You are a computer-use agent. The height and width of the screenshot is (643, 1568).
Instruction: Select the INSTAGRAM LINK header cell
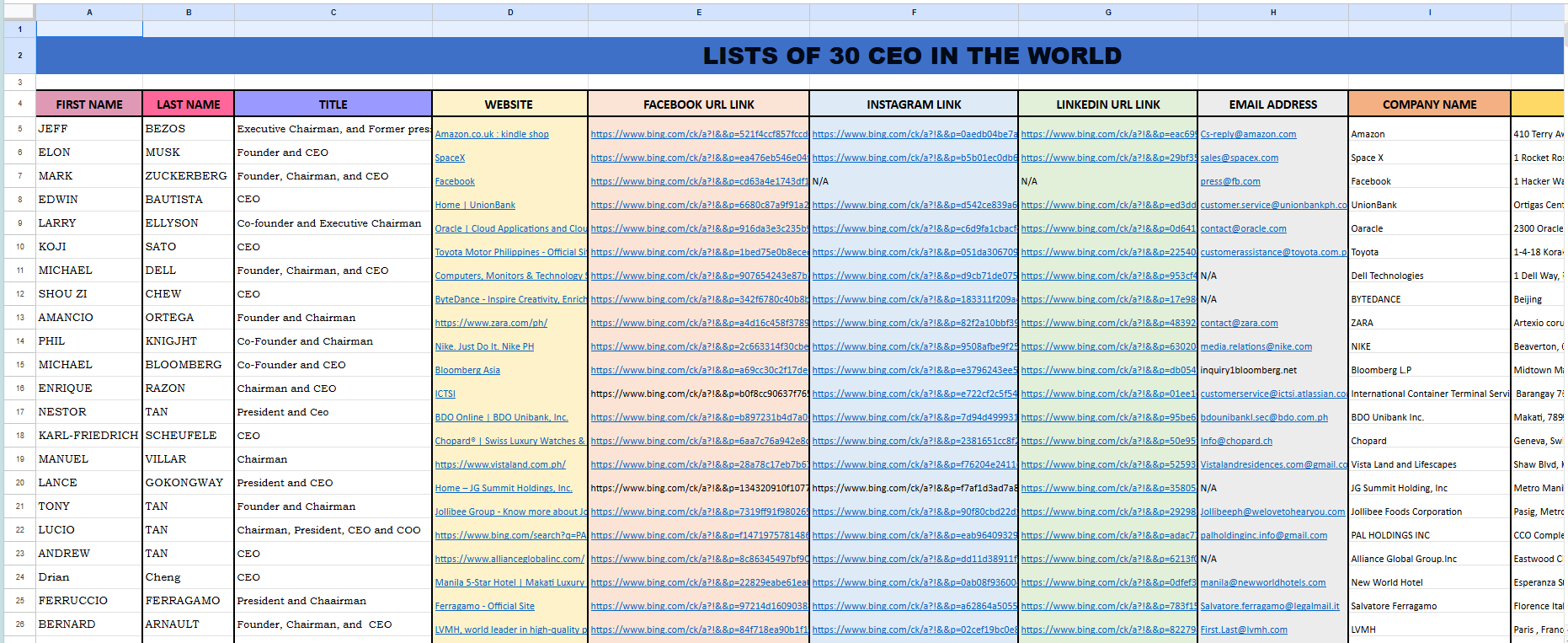tap(914, 104)
